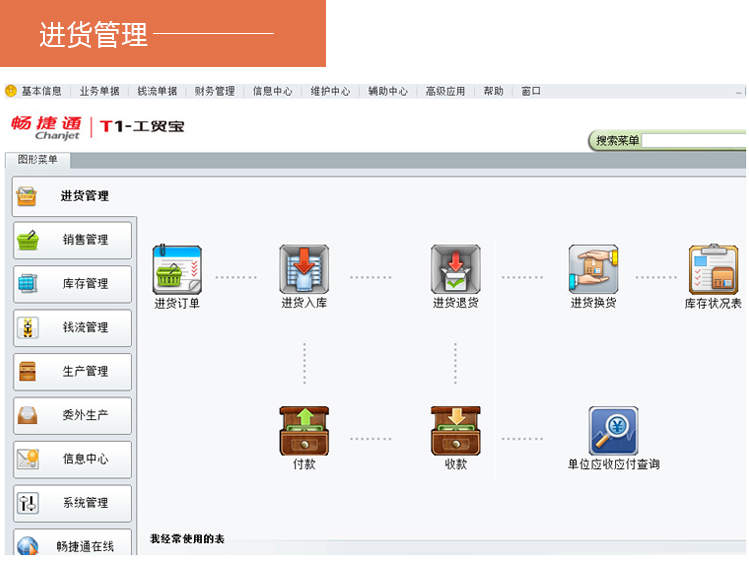The width and height of the screenshot is (749, 587).
Task: Click the T1-工贸宝 product title
Action: [142, 126]
